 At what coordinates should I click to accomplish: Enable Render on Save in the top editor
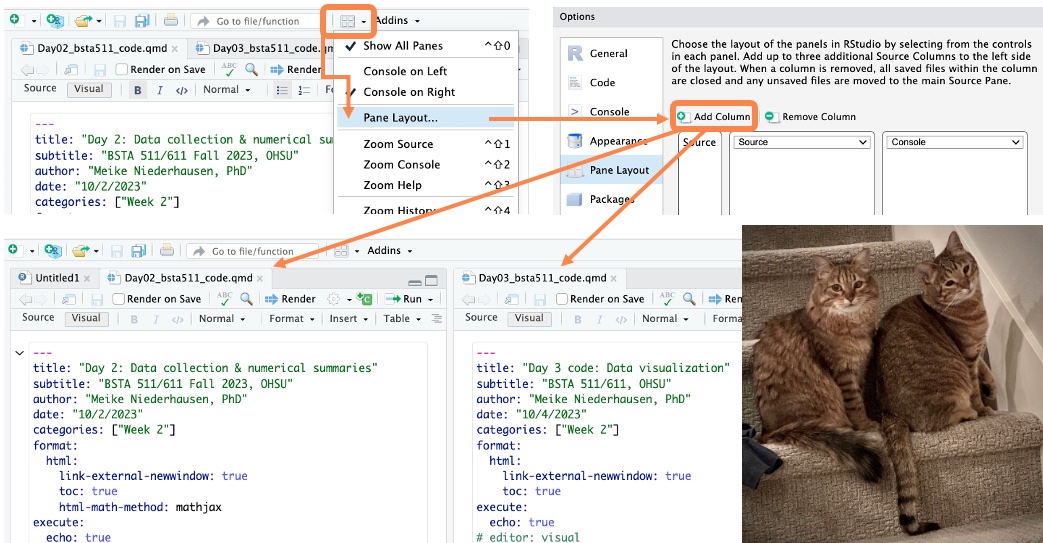click(122, 70)
